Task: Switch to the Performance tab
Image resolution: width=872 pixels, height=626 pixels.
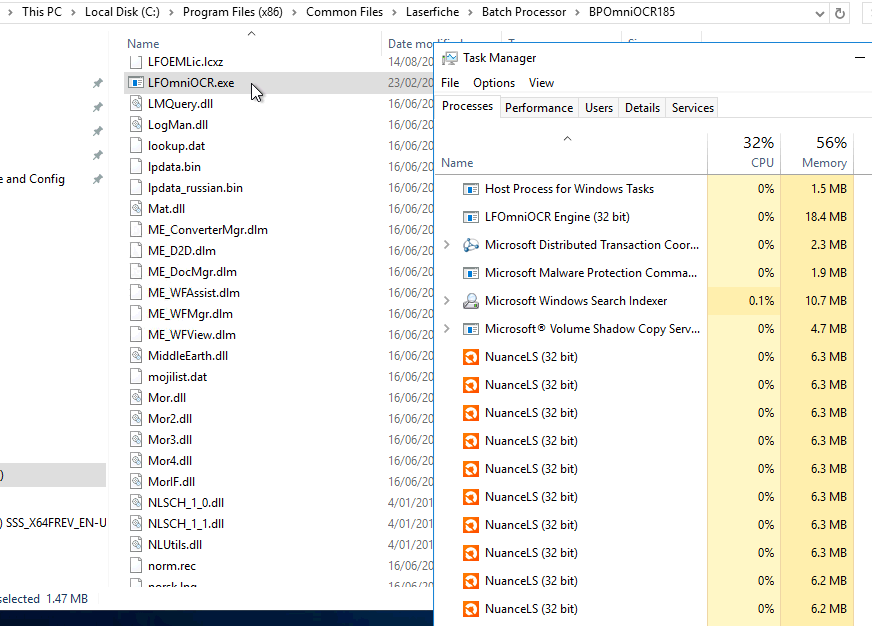Action: pyautogui.click(x=539, y=108)
